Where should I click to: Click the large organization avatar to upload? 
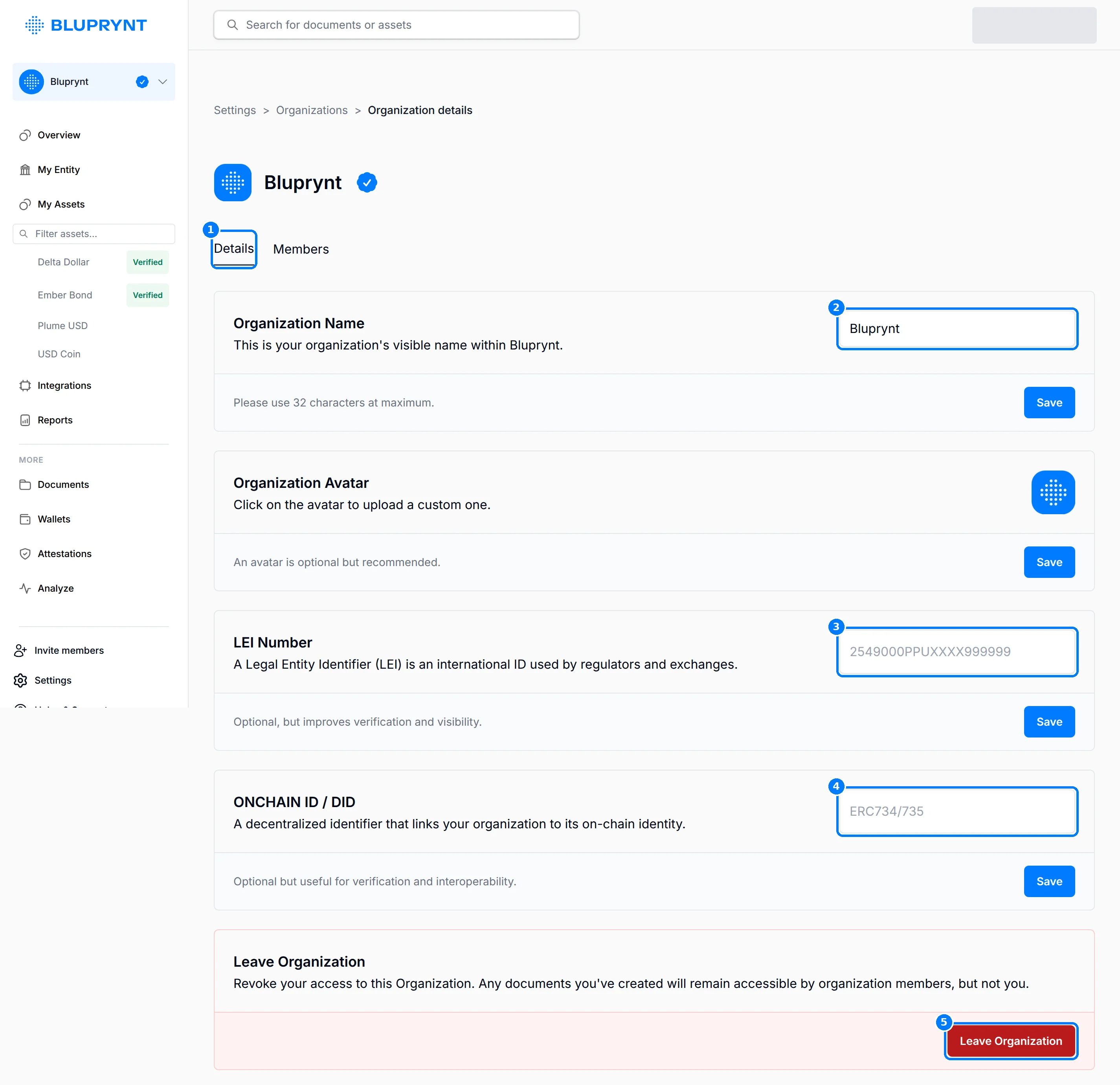click(1052, 492)
